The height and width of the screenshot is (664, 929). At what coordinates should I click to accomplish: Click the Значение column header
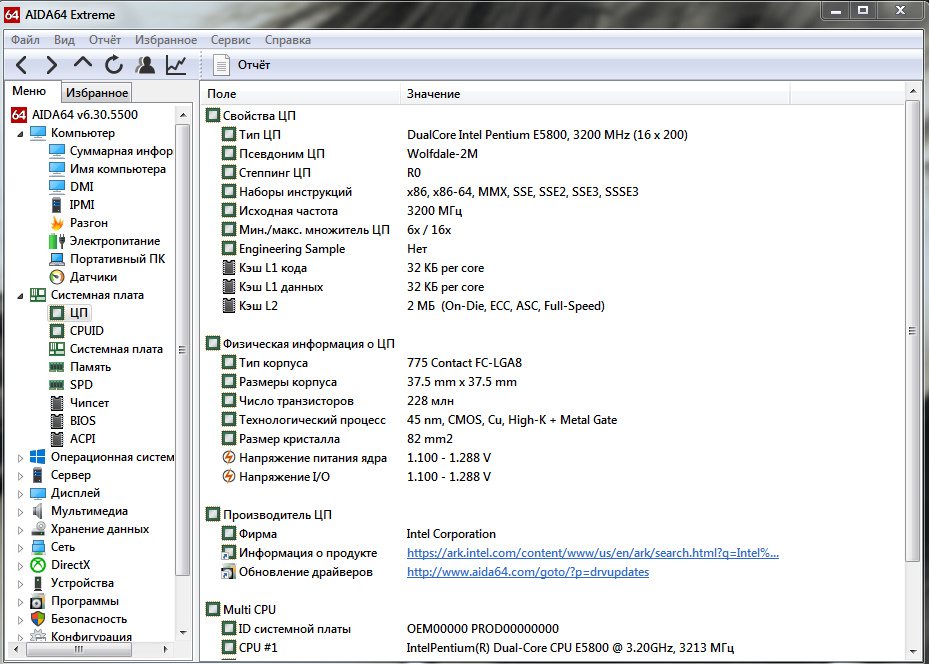pyautogui.click(x=595, y=94)
